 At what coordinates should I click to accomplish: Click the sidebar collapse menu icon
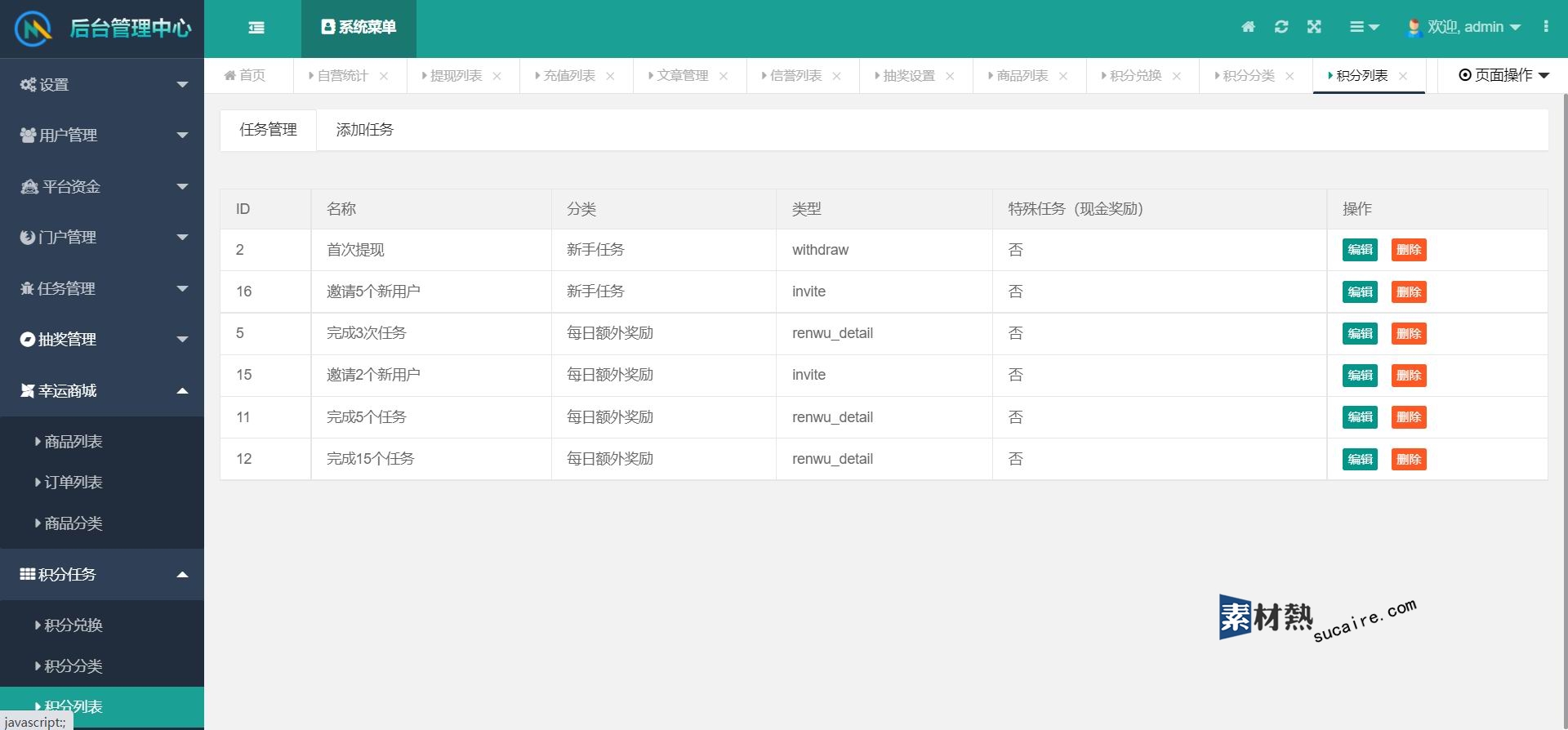256,28
